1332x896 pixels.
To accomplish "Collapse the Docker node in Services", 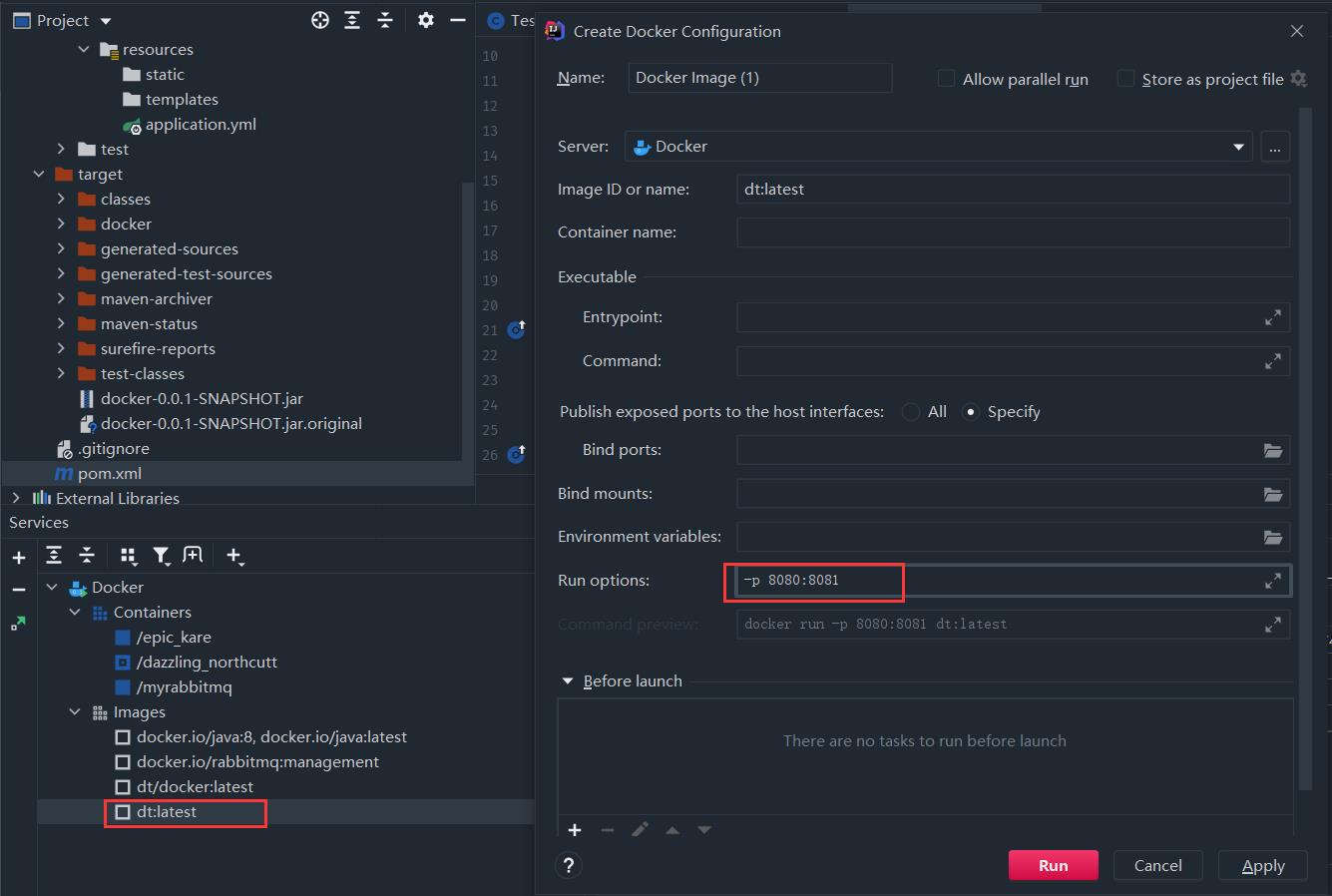I will (52, 587).
